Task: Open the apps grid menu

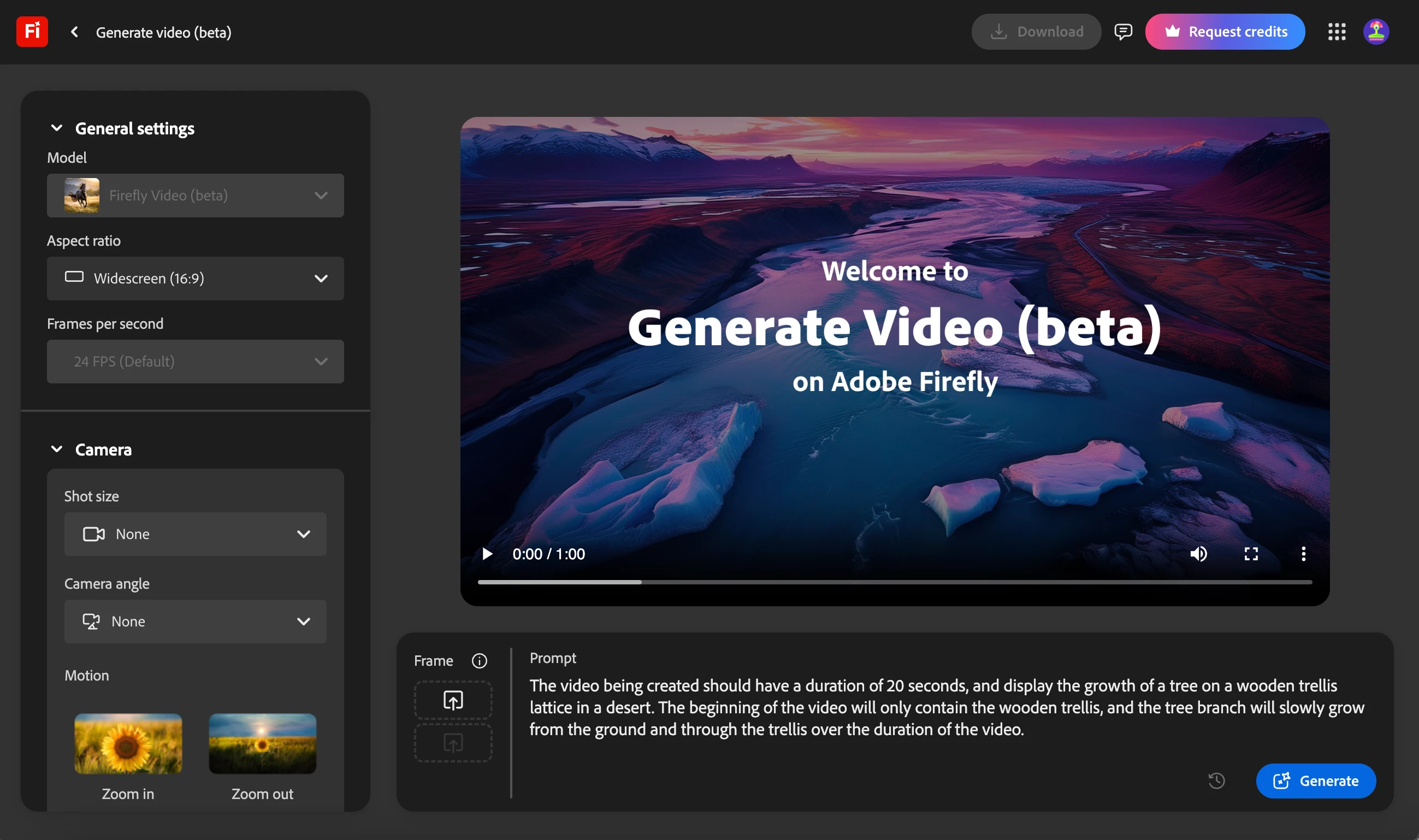Action: point(1337,32)
